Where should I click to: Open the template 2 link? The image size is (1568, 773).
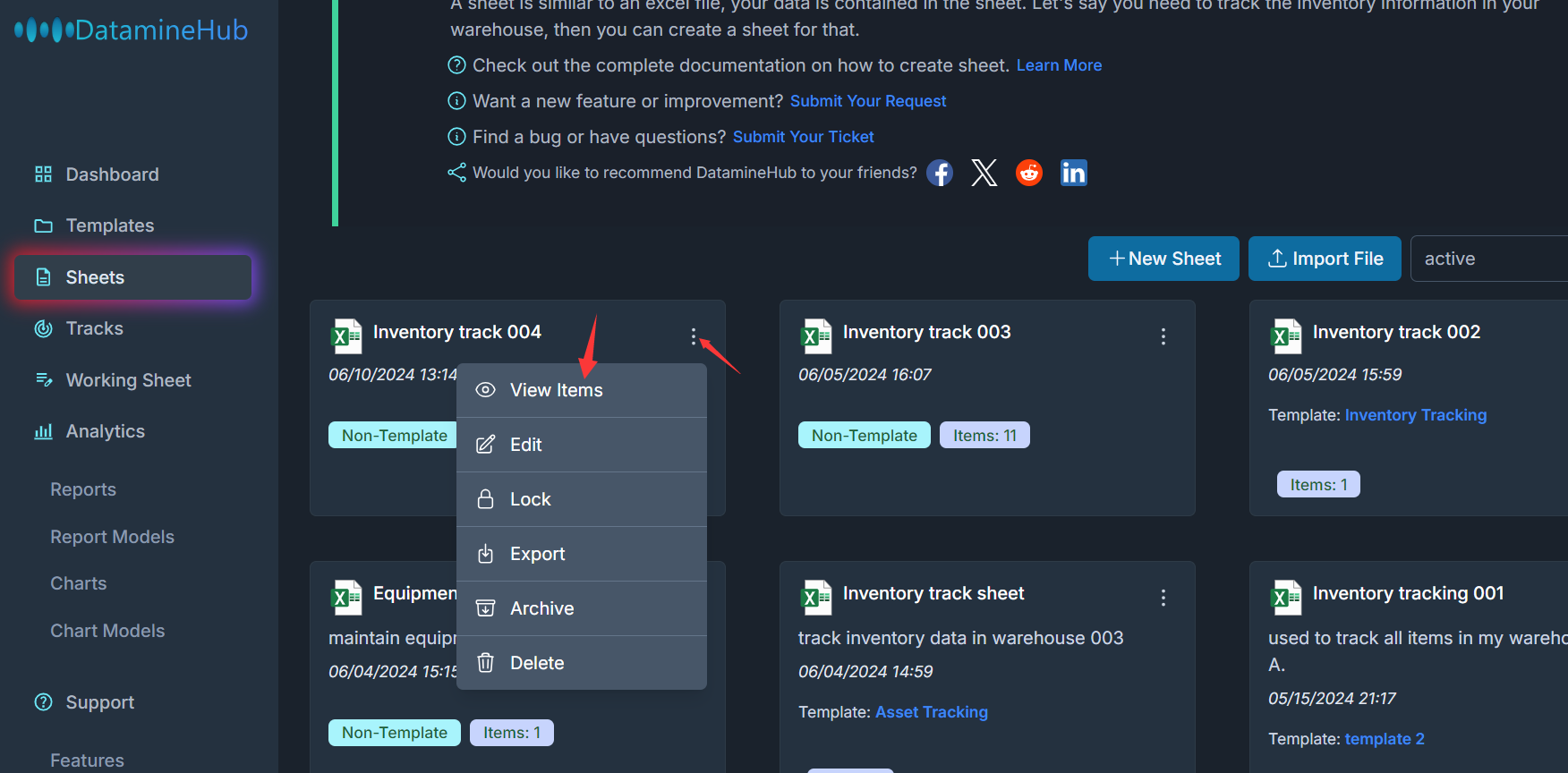1385,739
